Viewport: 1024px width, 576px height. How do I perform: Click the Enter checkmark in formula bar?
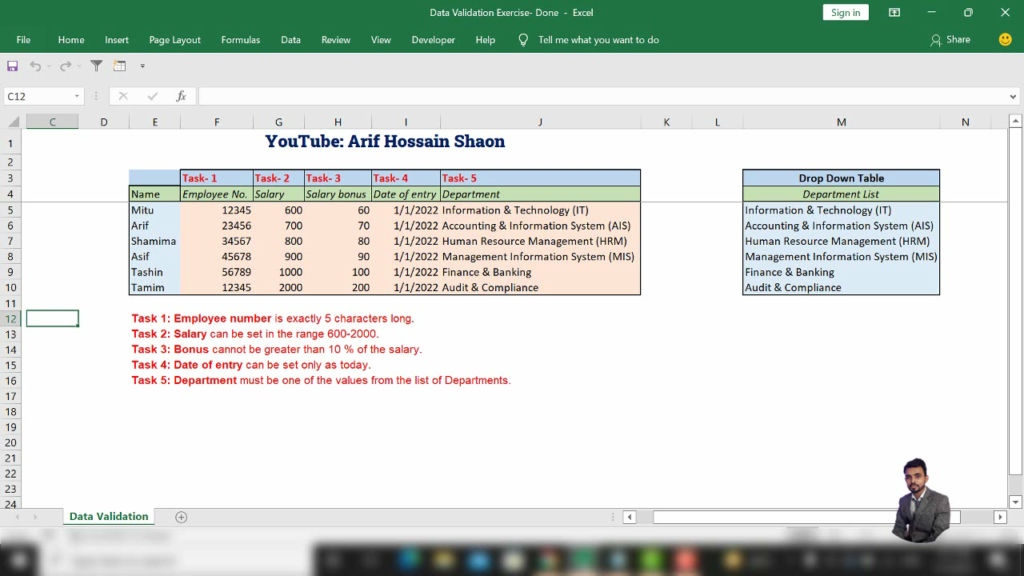tap(152, 97)
